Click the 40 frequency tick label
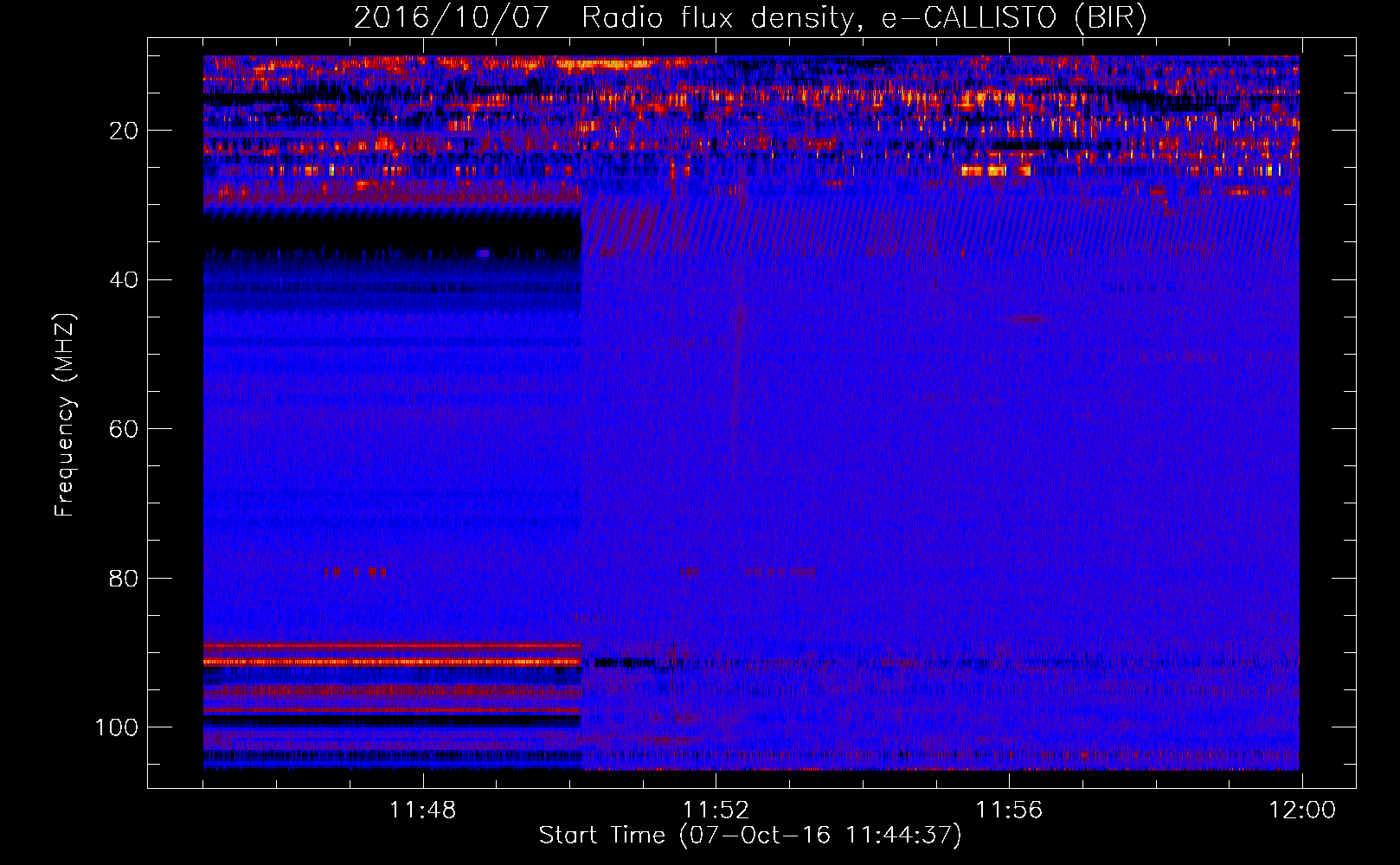 pos(124,280)
